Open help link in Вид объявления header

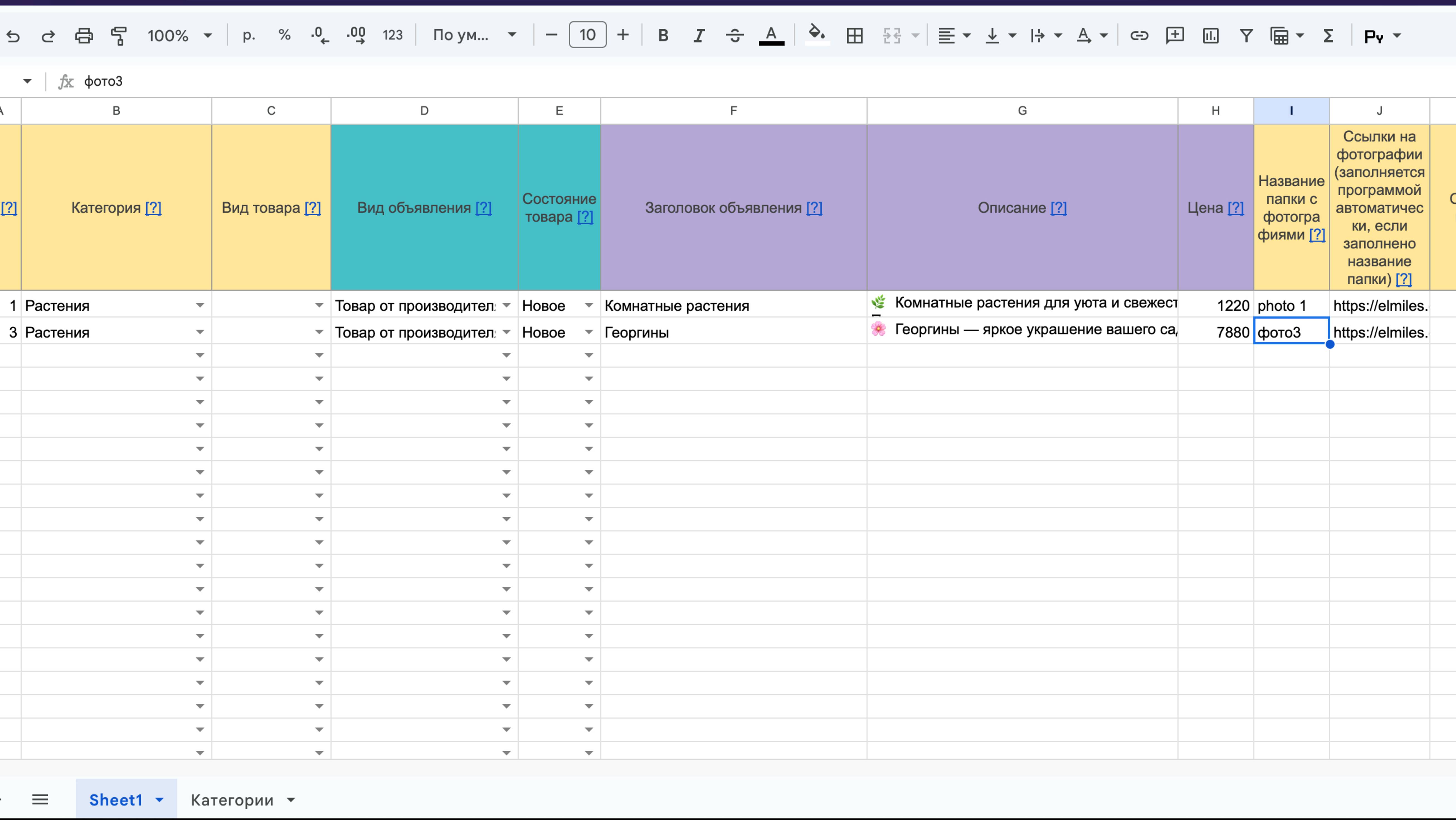483,208
